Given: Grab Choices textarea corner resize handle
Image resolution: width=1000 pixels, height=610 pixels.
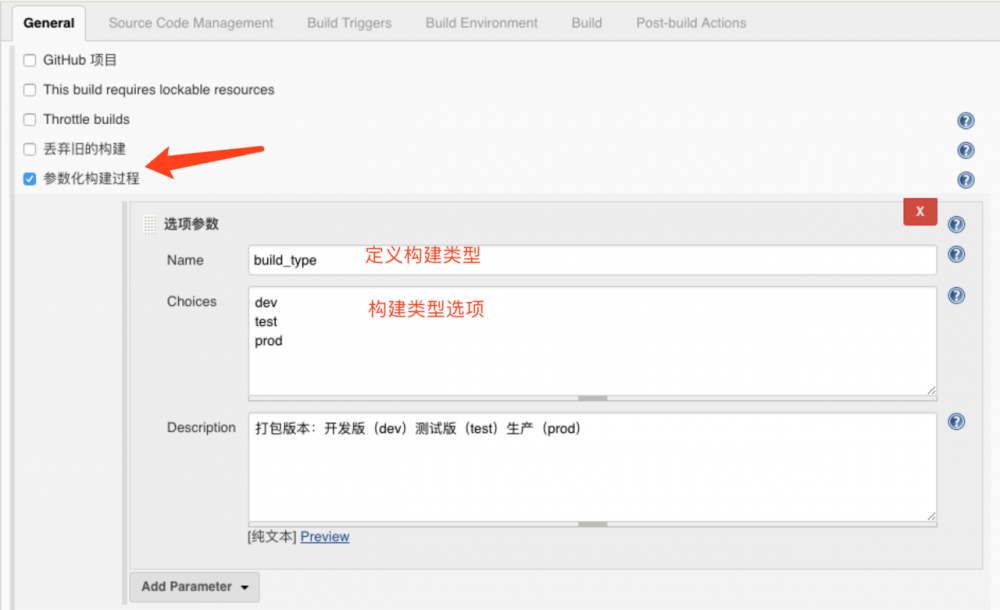Looking at the screenshot, I should (931, 390).
